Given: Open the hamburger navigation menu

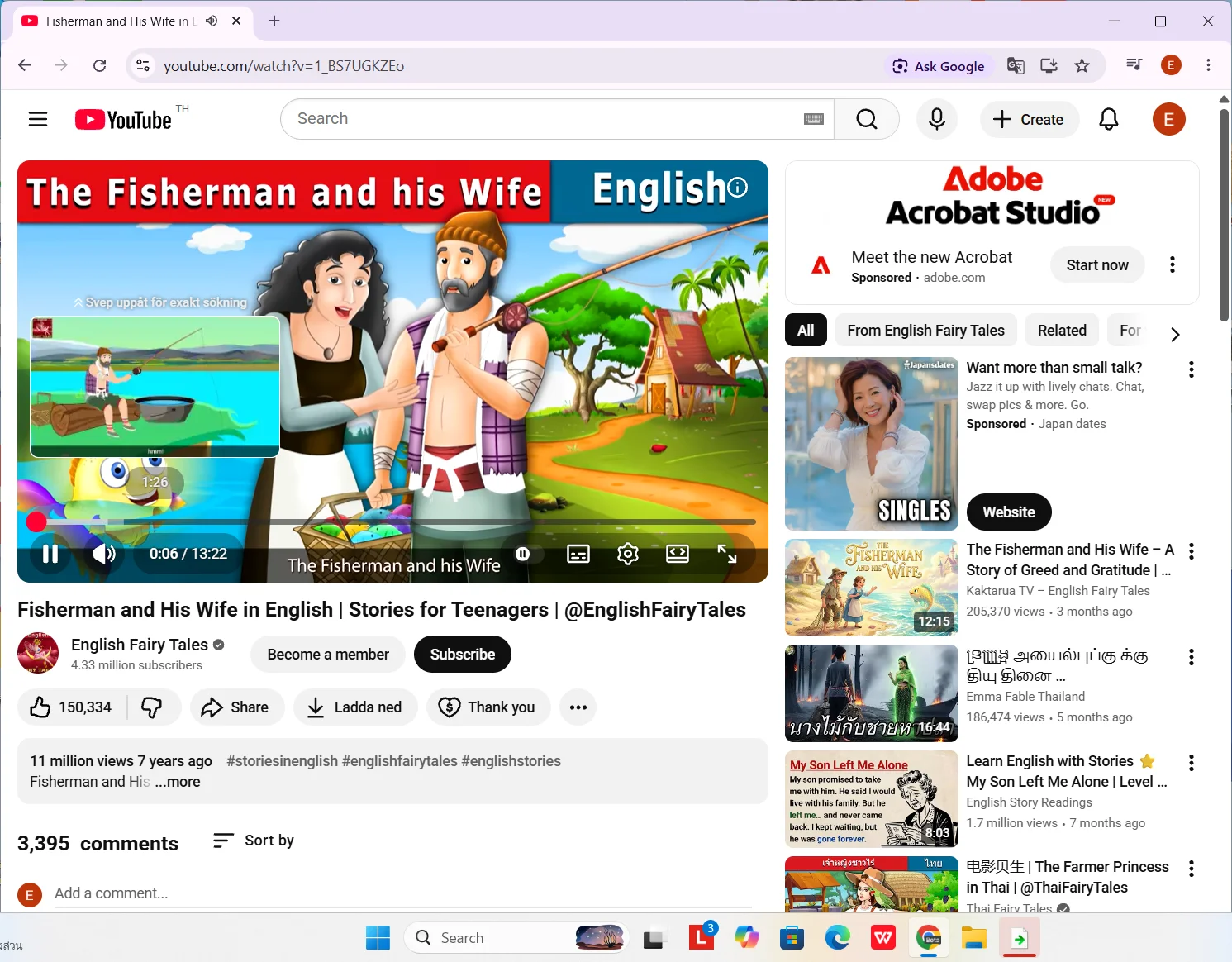Looking at the screenshot, I should click(37, 118).
